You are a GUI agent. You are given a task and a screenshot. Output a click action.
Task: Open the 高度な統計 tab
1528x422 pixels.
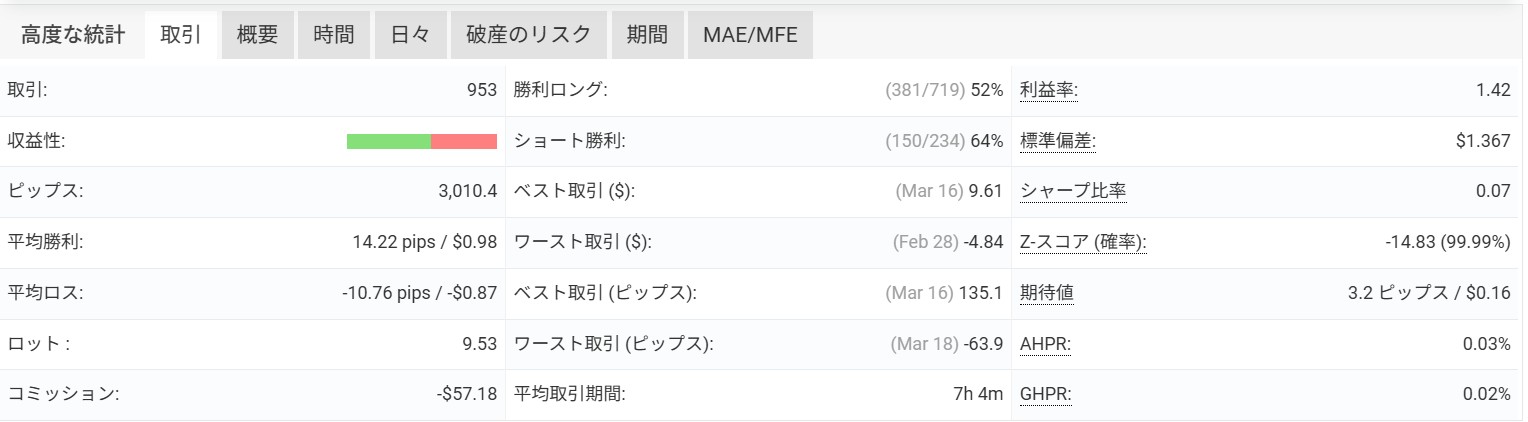(x=73, y=36)
